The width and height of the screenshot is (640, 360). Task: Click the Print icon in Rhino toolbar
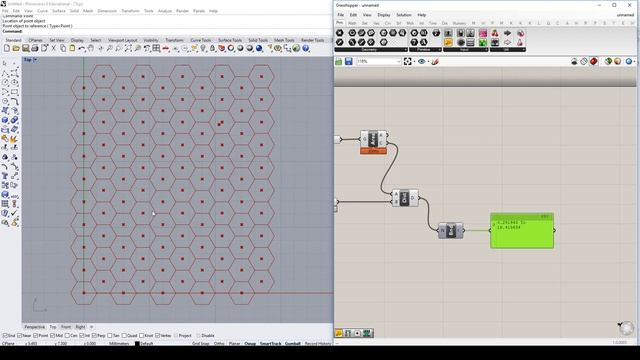tap(35, 49)
